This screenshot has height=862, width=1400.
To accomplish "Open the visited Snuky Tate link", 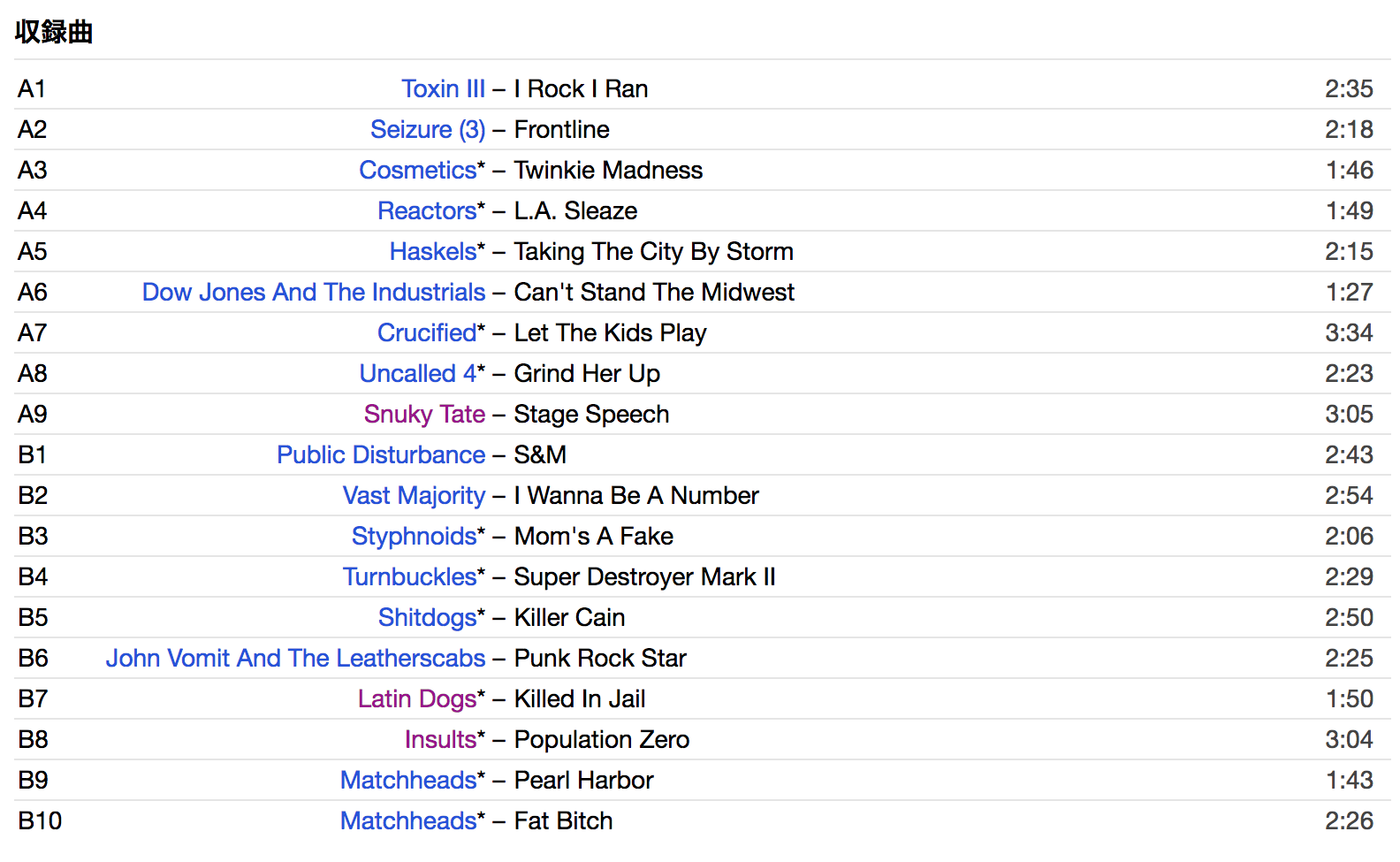I will tap(424, 415).
